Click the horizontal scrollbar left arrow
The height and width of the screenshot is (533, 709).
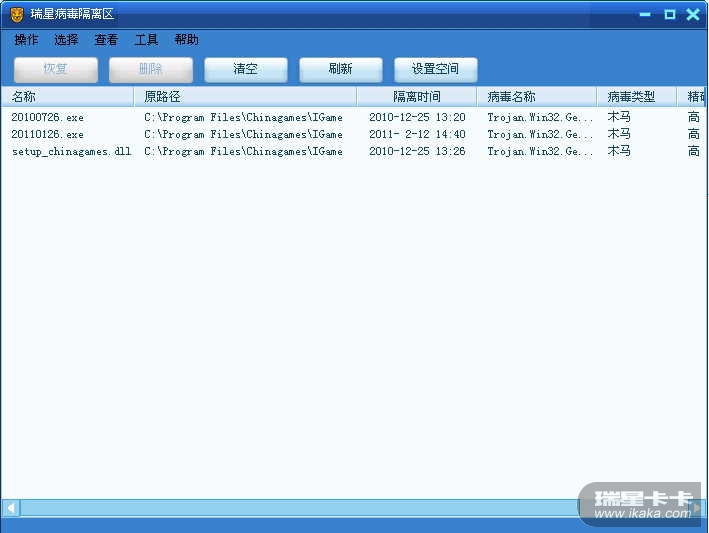[x=11, y=508]
